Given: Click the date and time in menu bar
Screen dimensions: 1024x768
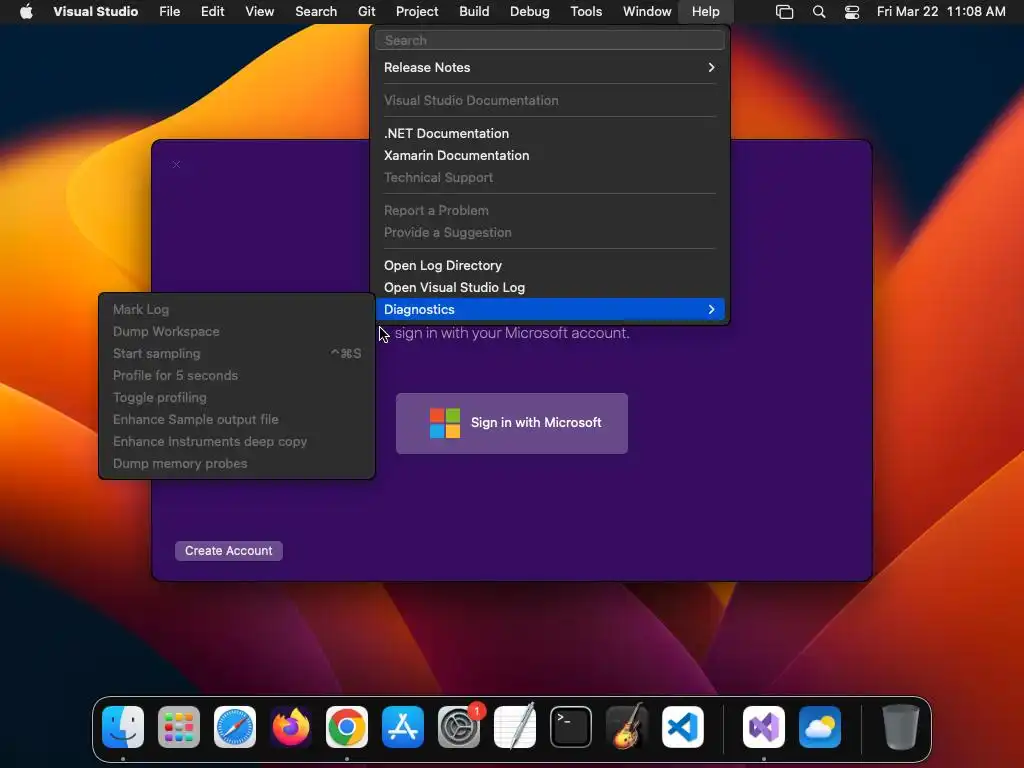Looking at the screenshot, I should click(941, 11).
